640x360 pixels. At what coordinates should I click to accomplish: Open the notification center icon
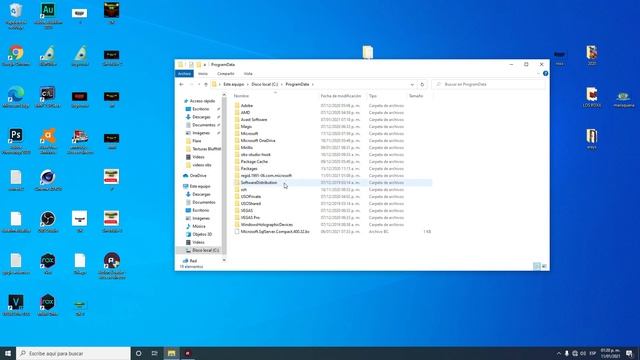coord(629,353)
